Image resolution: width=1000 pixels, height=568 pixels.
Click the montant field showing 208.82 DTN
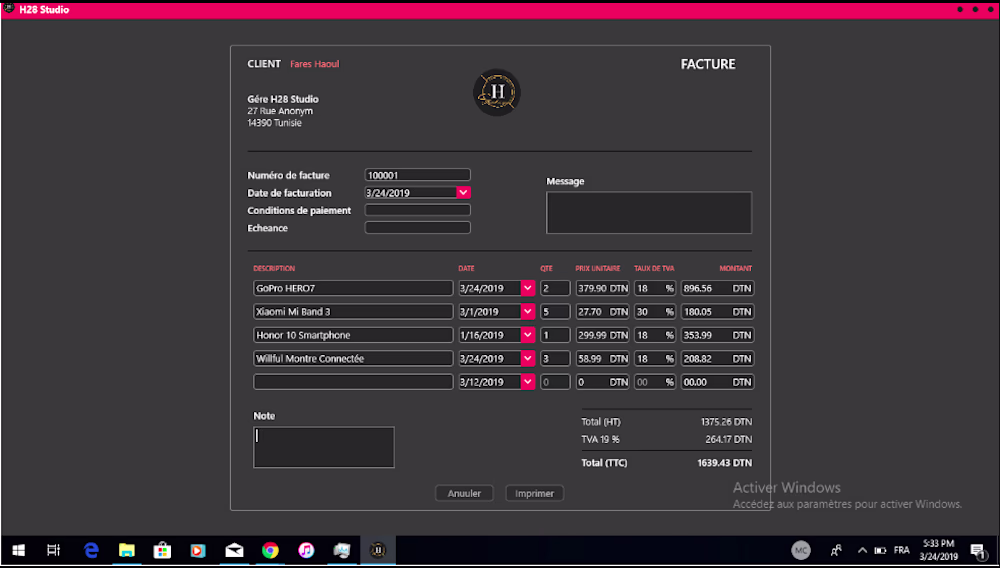coord(717,358)
